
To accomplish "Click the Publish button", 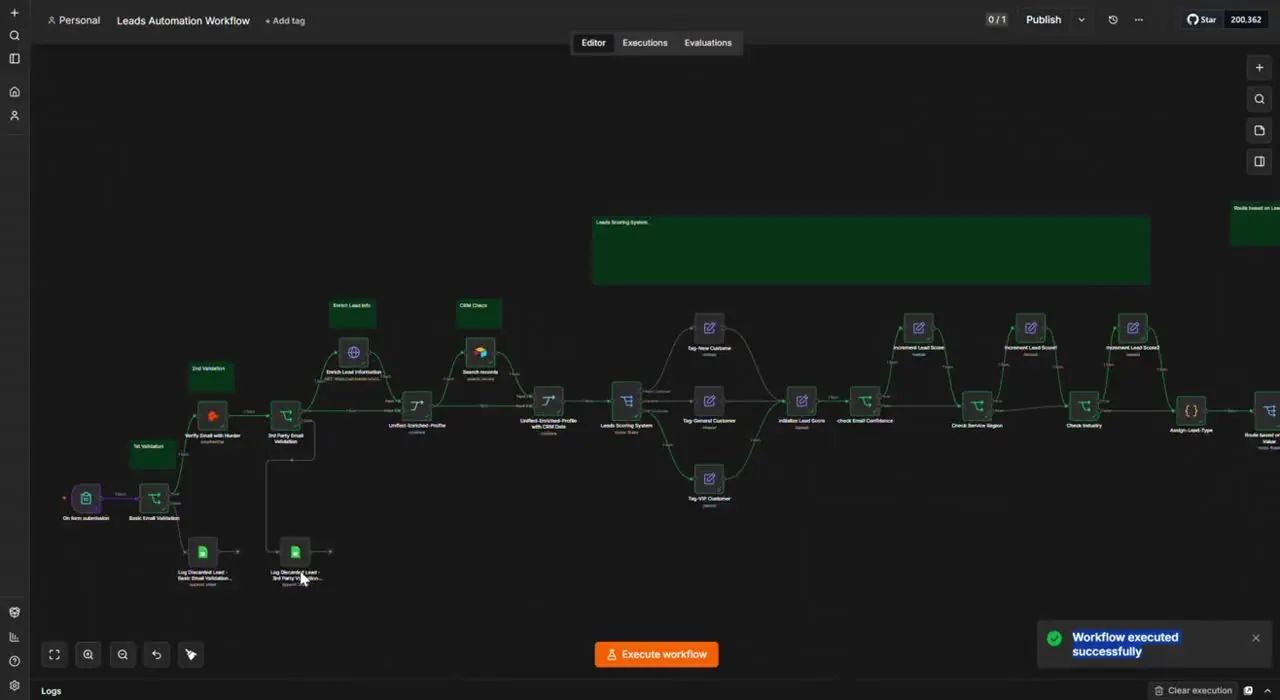I will [x=1043, y=20].
